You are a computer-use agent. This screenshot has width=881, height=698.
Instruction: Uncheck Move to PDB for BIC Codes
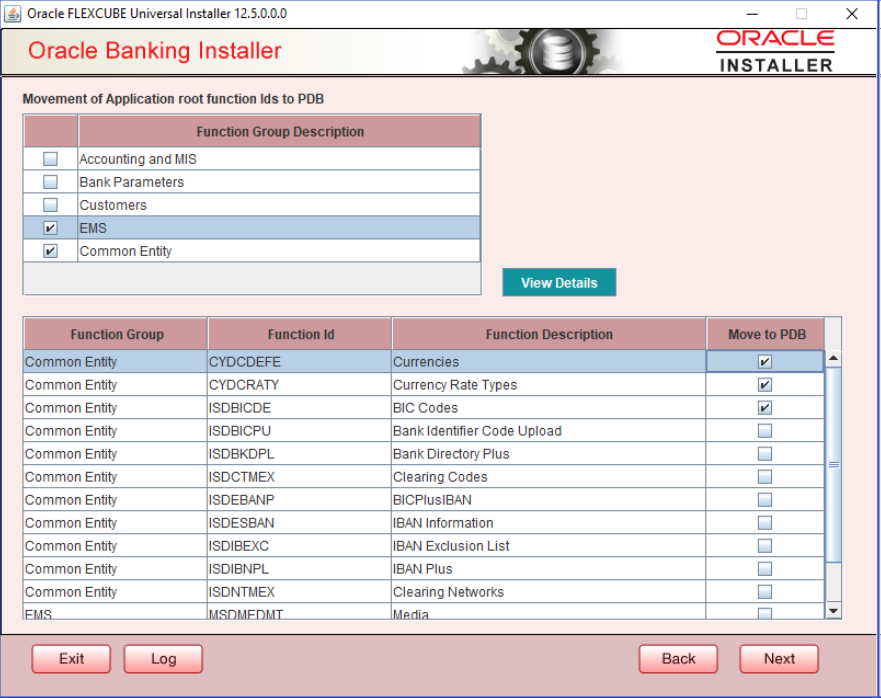(765, 408)
